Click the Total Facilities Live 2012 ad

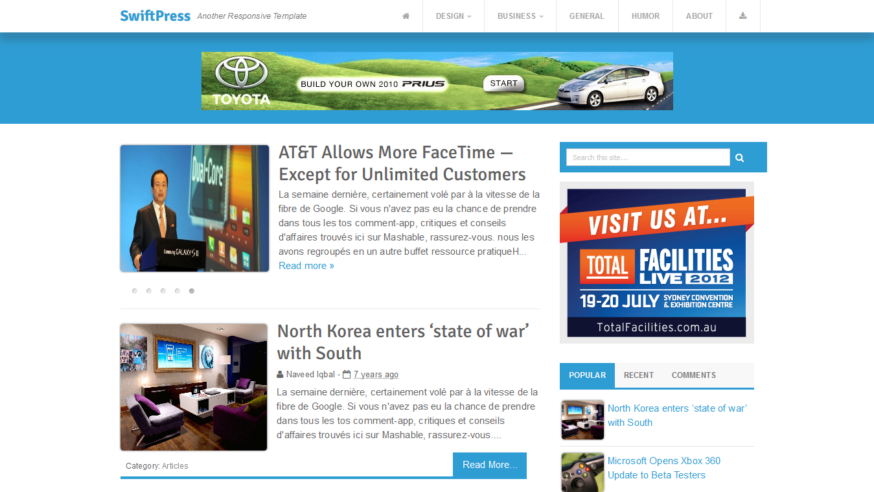[x=657, y=262]
